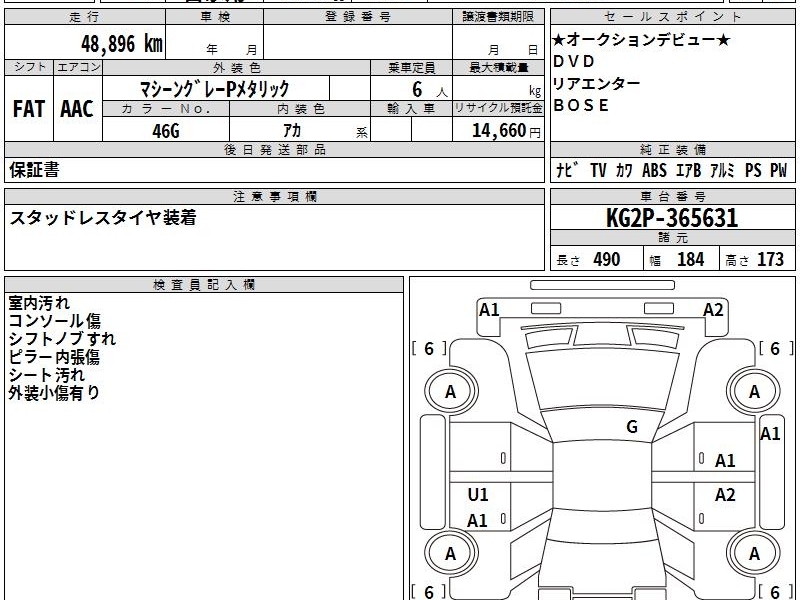The height and width of the screenshot is (600, 800).
Task: Click interior color アカ
Action: [x=292, y=131]
